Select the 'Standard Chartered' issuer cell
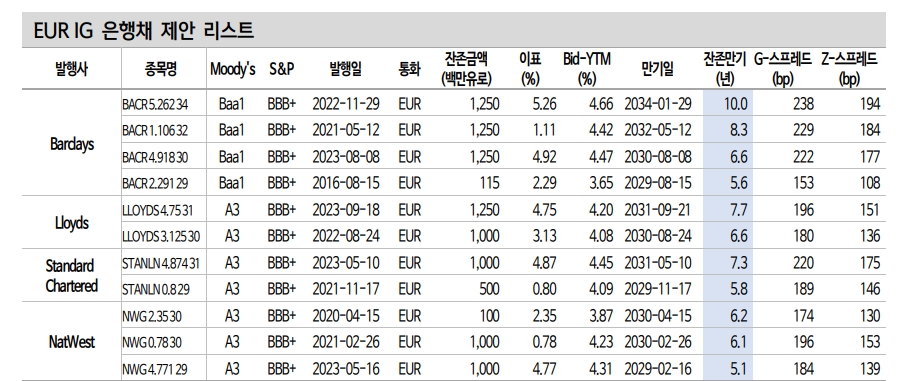The height and width of the screenshot is (381, 916). coord(72,276)
